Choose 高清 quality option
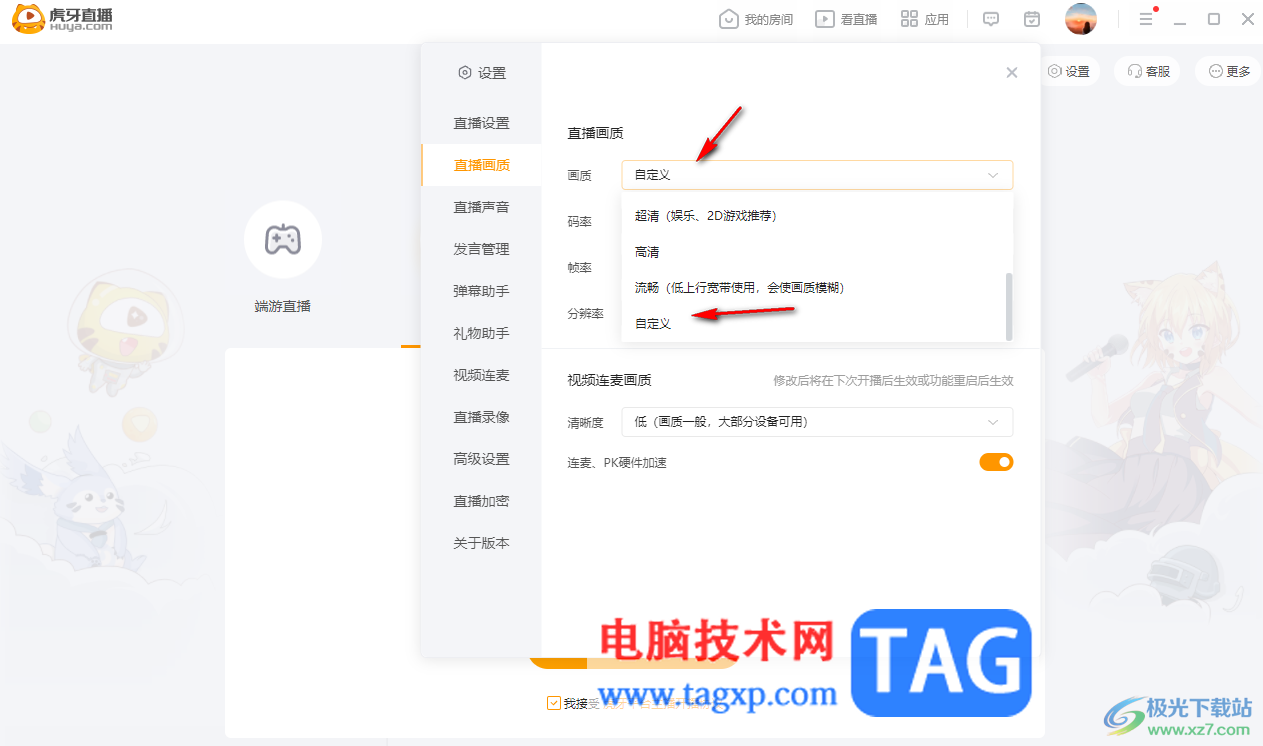The height and width of the screenshot is (746, 1263). click(812, 252)
